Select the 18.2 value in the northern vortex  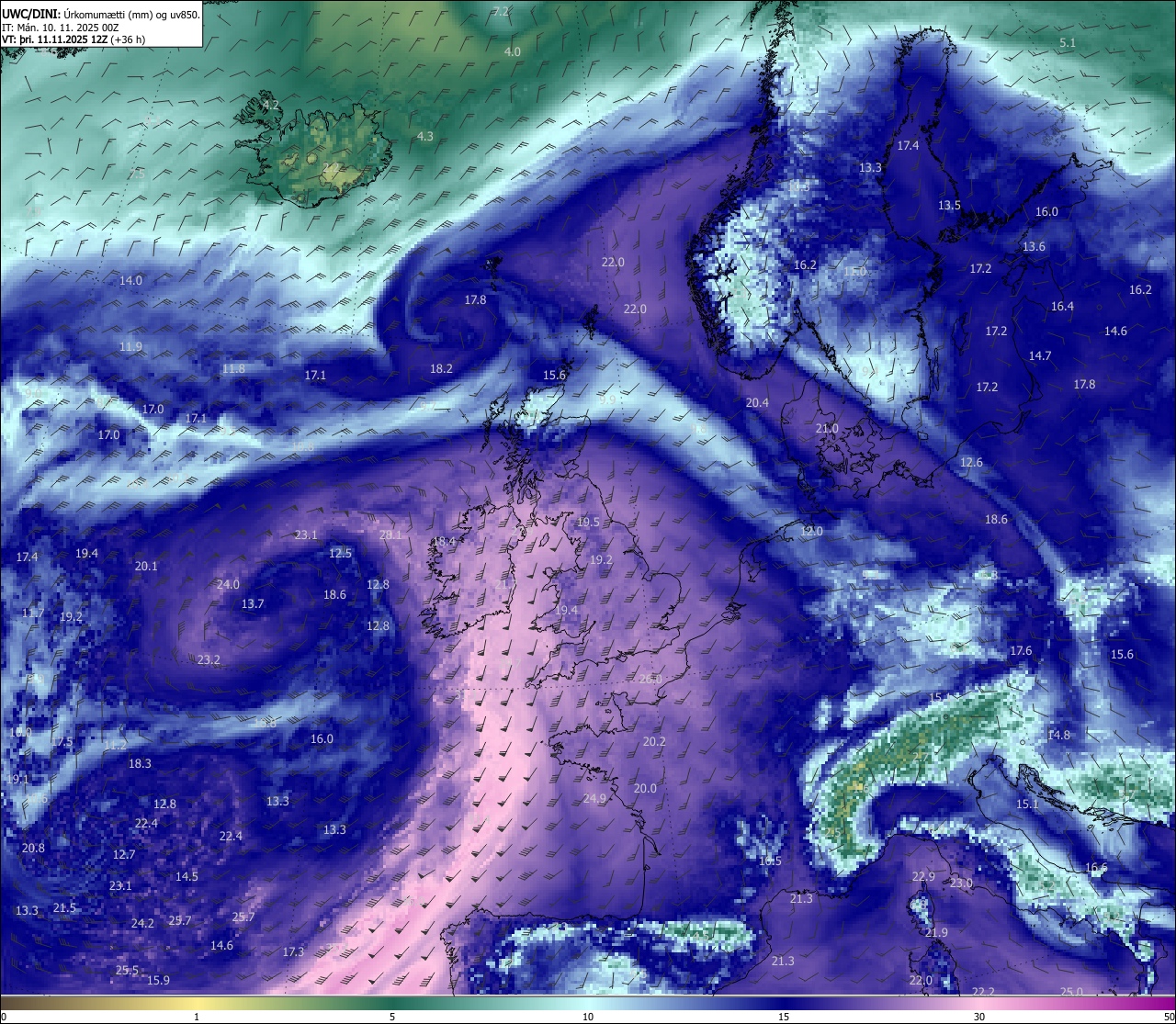[x=441, y=369]
